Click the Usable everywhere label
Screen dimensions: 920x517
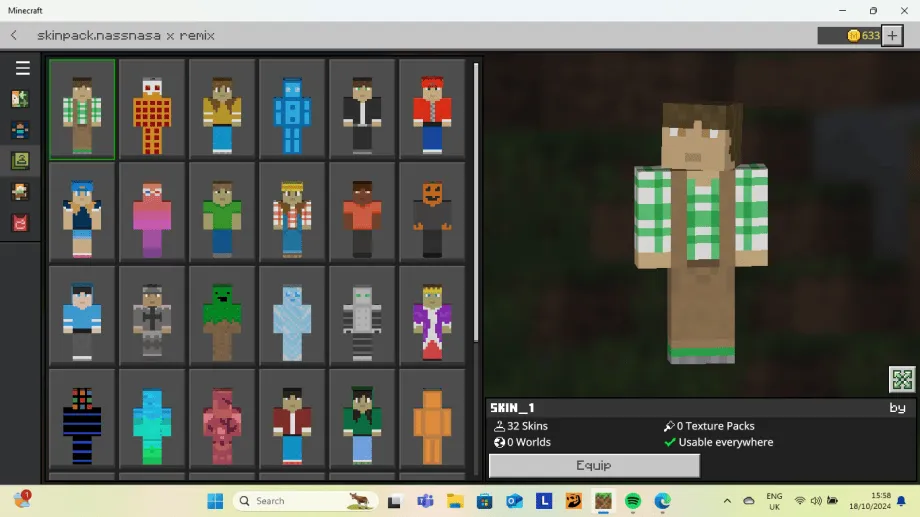(x=719, y=442)
